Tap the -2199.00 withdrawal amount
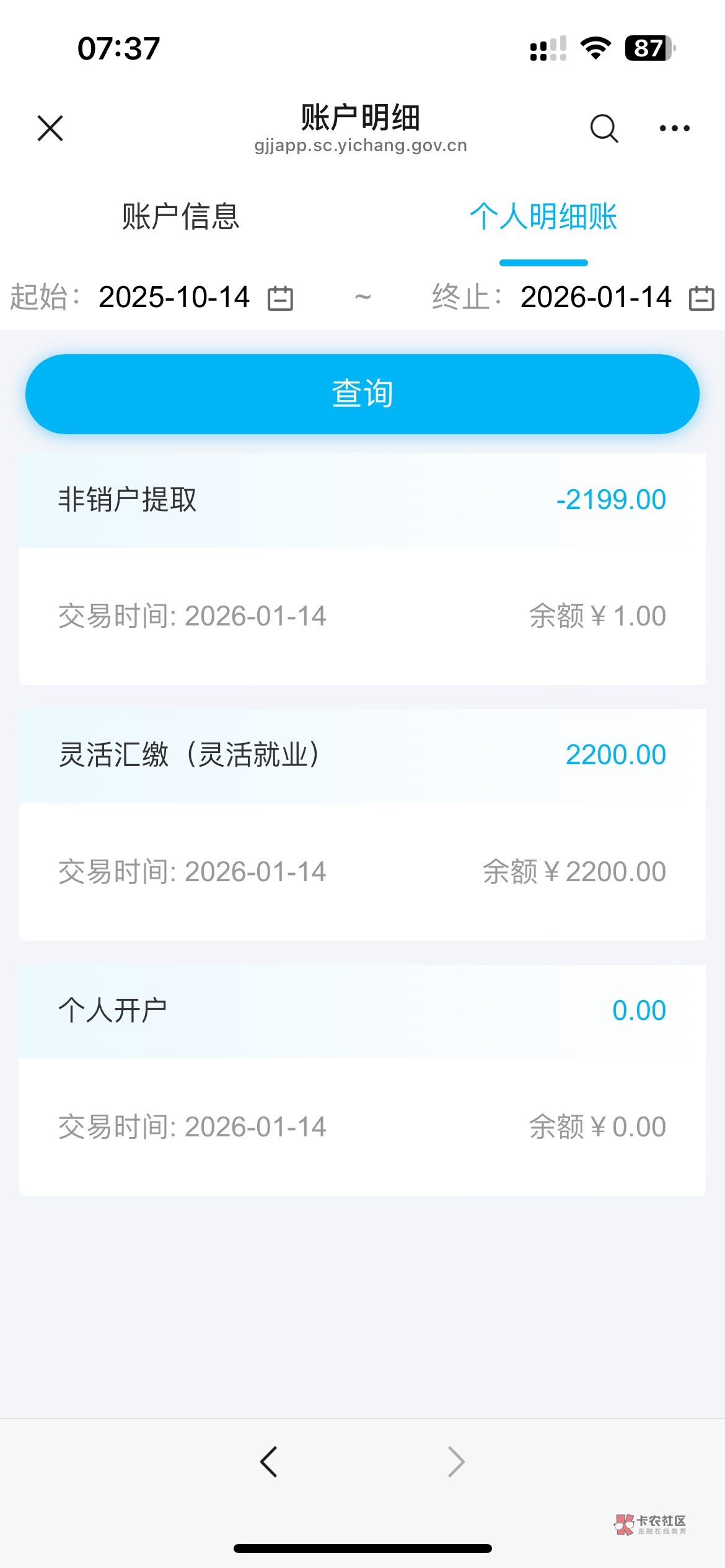 coord(611,500)
